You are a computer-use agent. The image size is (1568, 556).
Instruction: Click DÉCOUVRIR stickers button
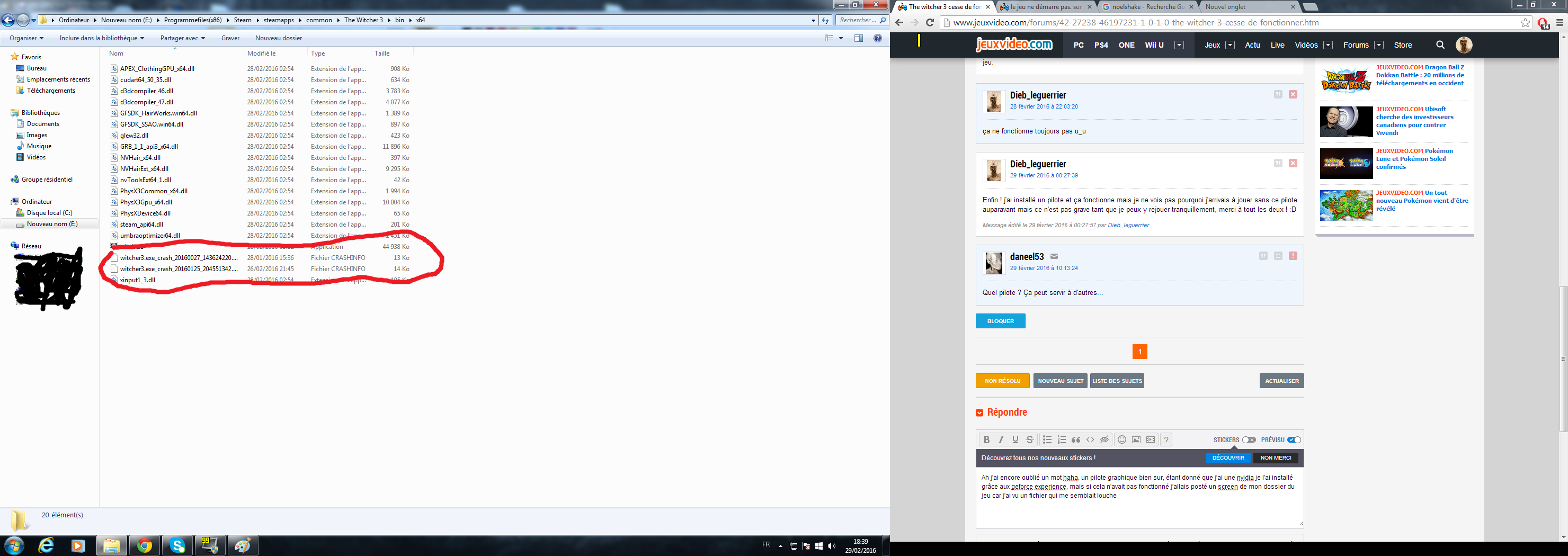tap(1228, 458)
